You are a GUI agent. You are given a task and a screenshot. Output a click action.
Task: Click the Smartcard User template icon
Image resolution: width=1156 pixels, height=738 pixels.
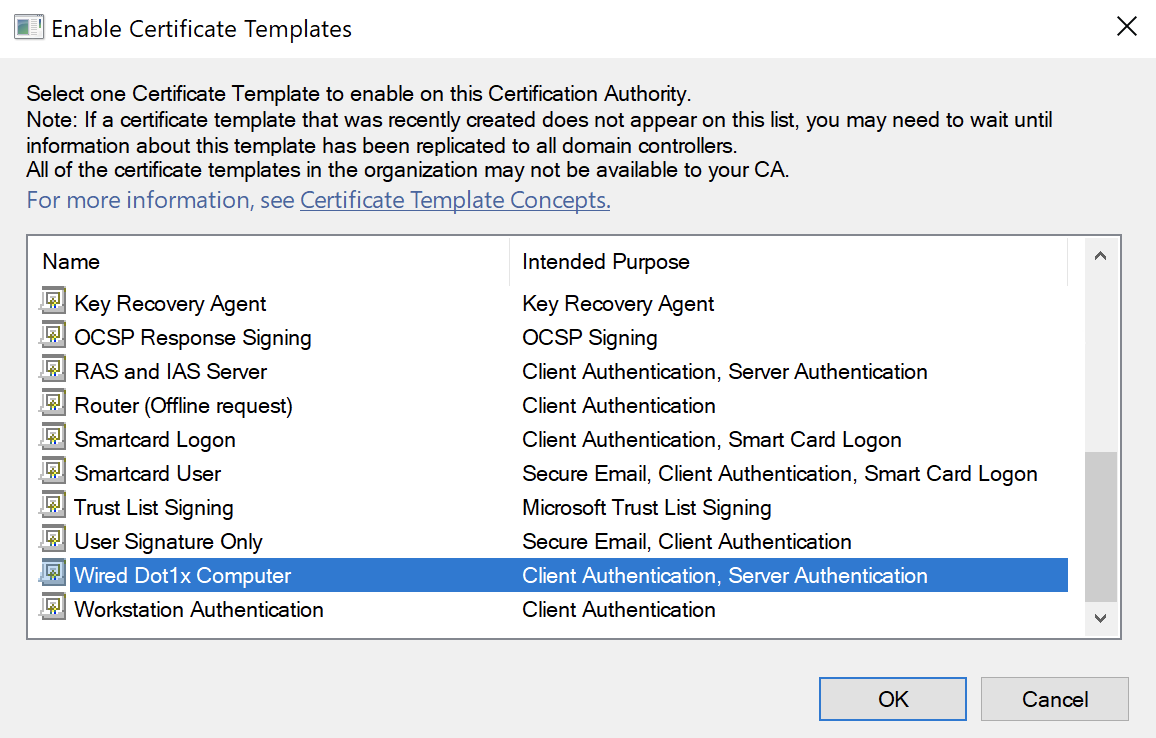click(x=53, y=473)
